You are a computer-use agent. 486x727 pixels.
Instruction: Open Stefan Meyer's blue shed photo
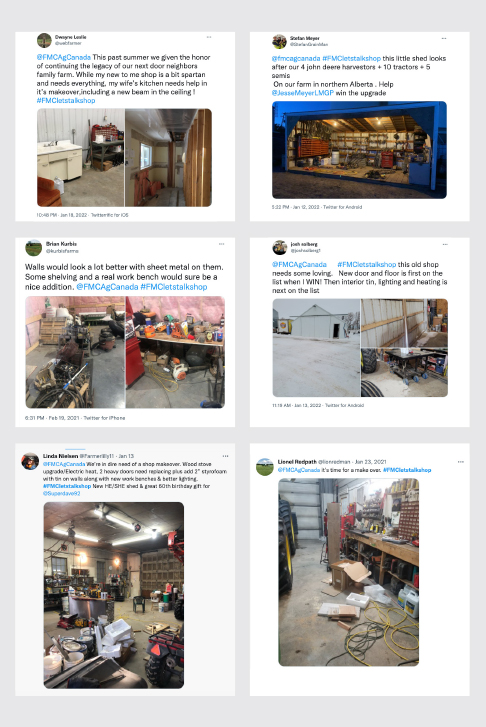359,150
